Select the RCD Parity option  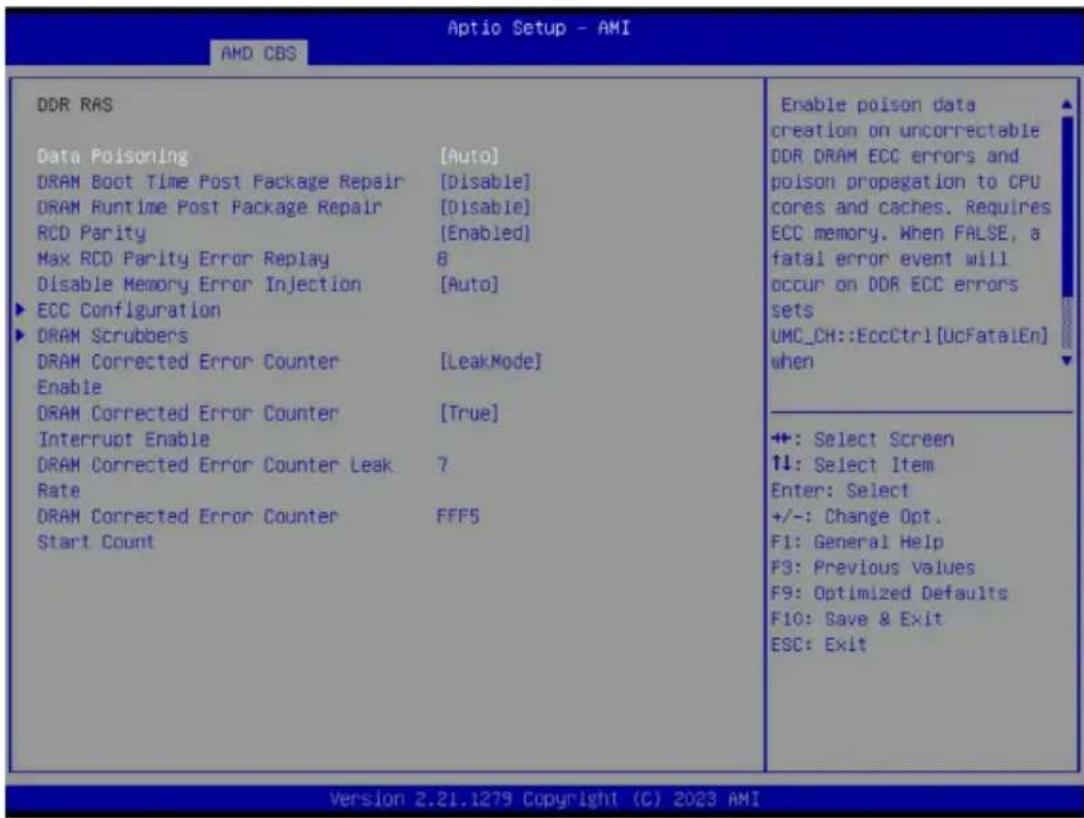tap(91, 233)
